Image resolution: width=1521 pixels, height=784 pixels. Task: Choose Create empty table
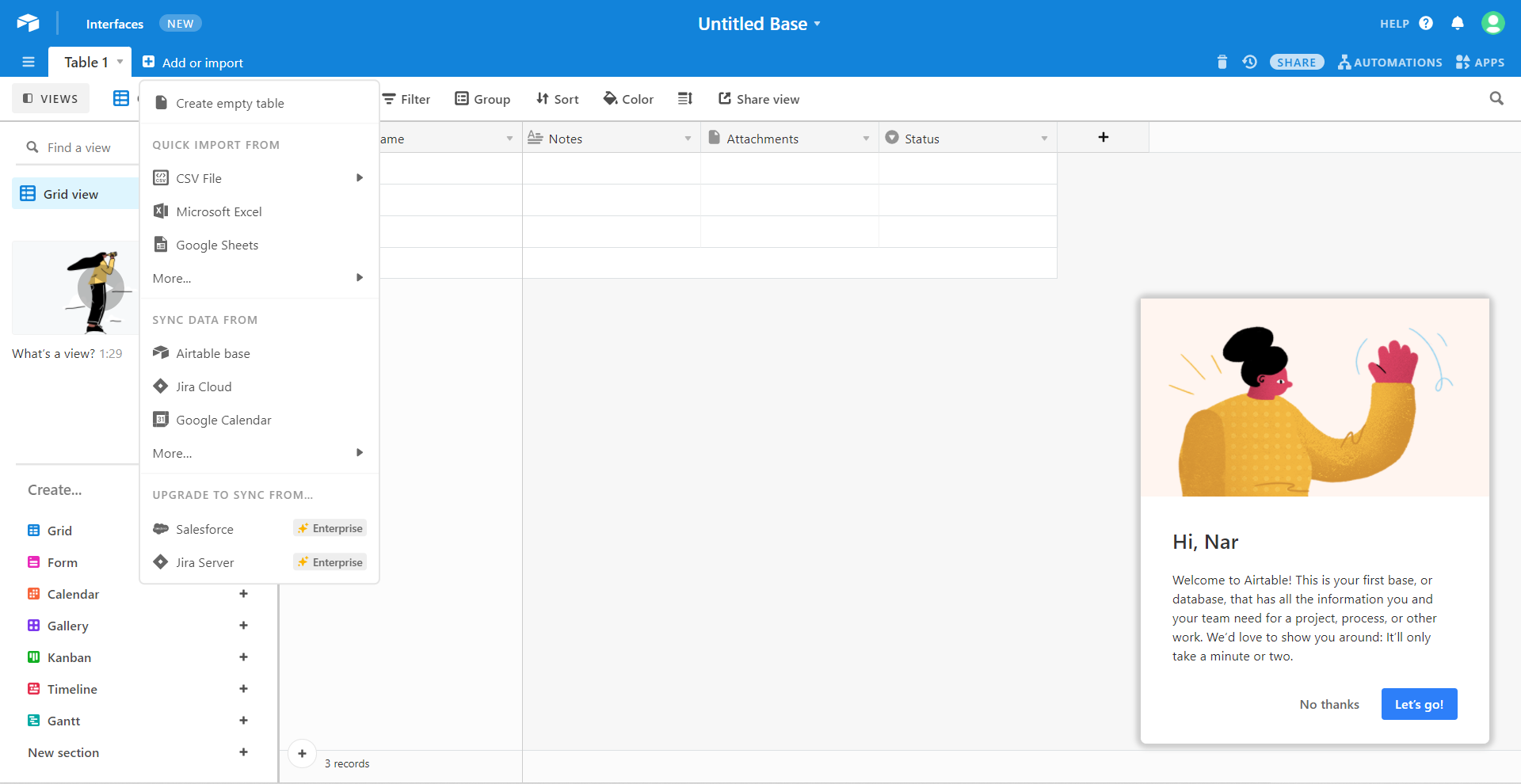[x=259, y=103]
